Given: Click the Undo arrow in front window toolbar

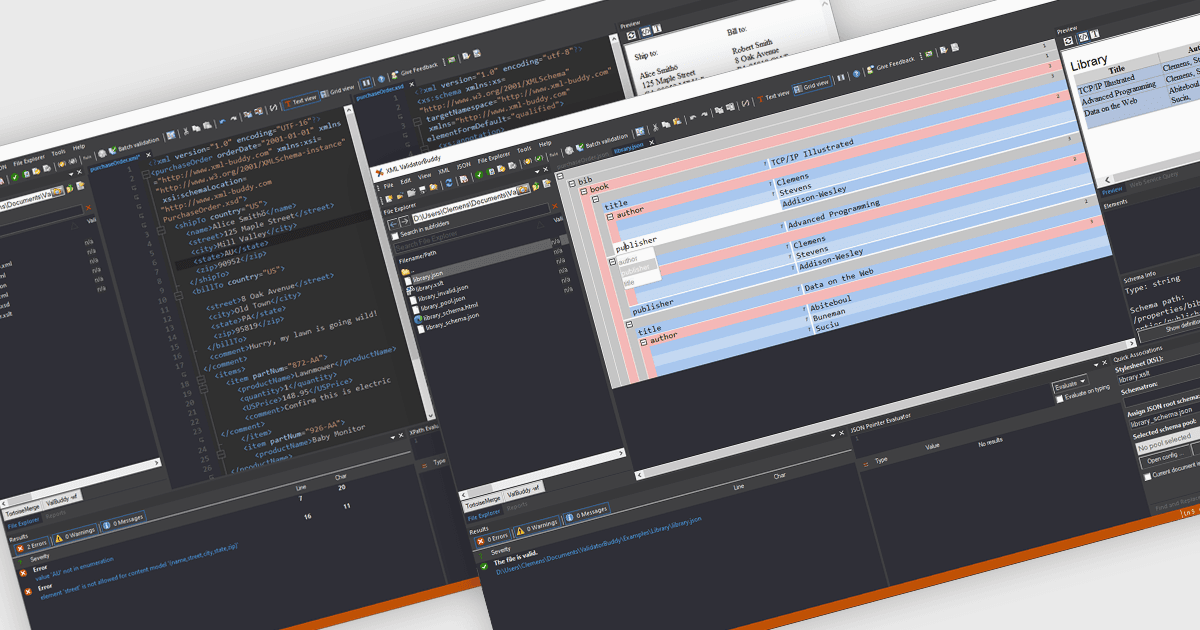Looking at the screenshot, I should click(x=692, y=117).
